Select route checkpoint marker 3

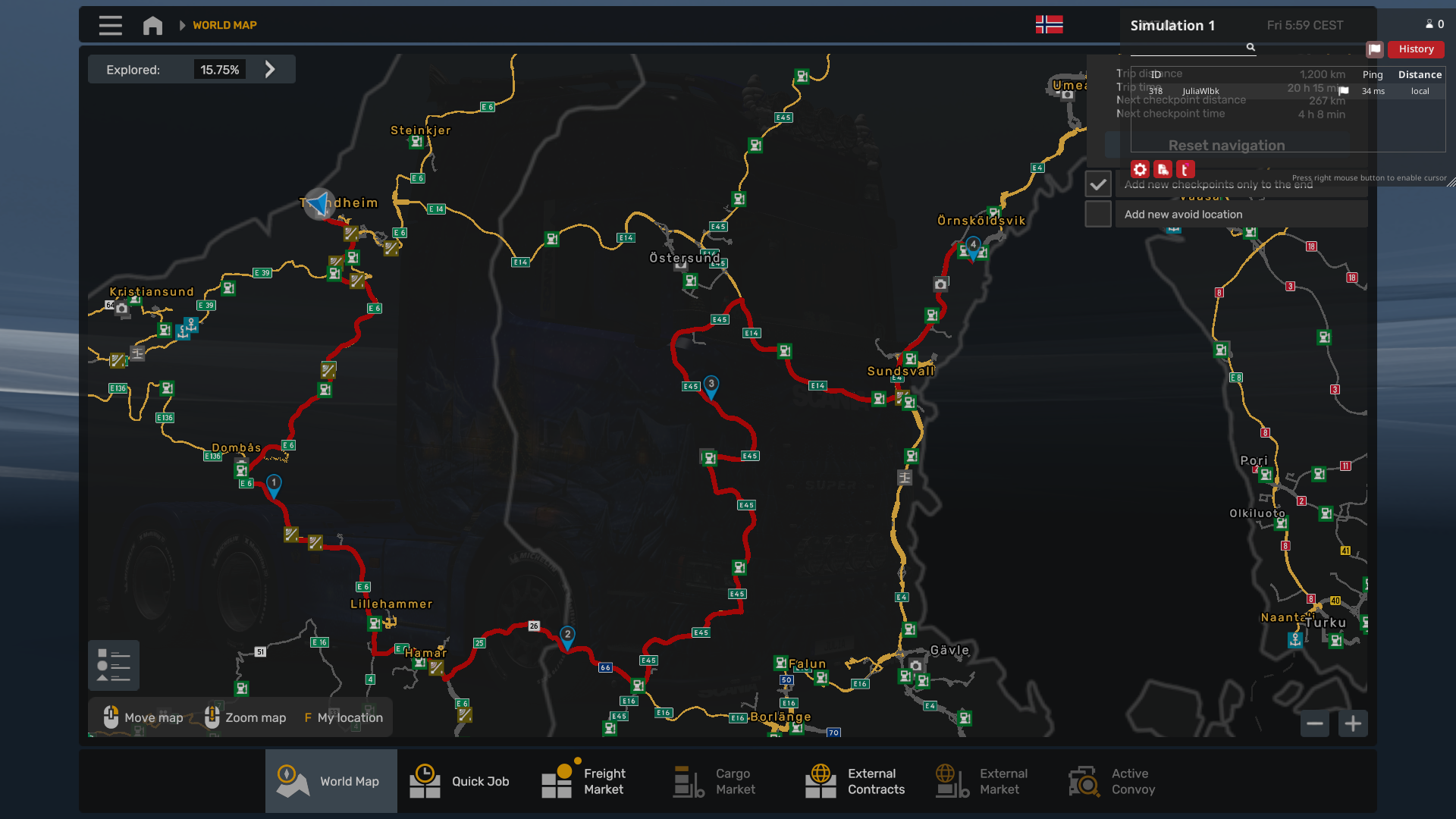pos(711,385)
